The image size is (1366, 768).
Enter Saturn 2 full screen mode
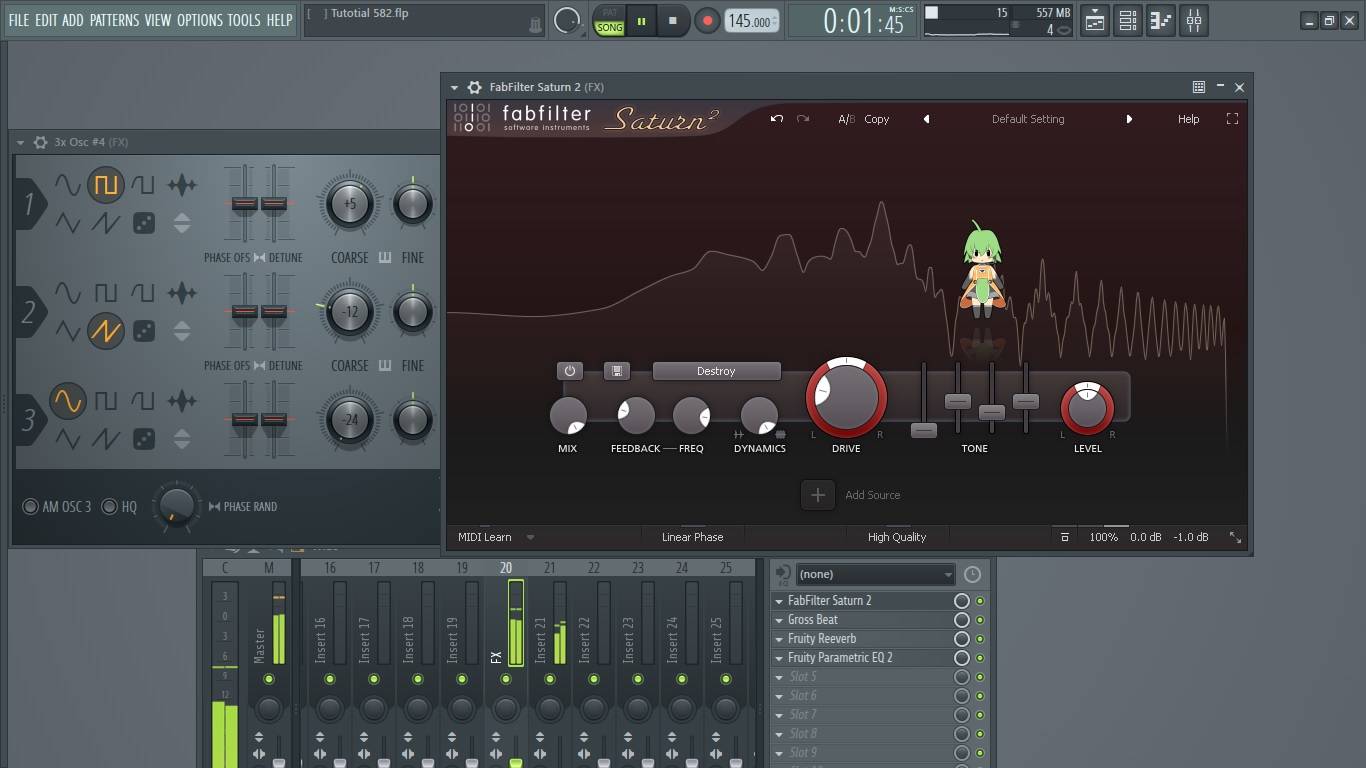click(x=1232, y=119)
